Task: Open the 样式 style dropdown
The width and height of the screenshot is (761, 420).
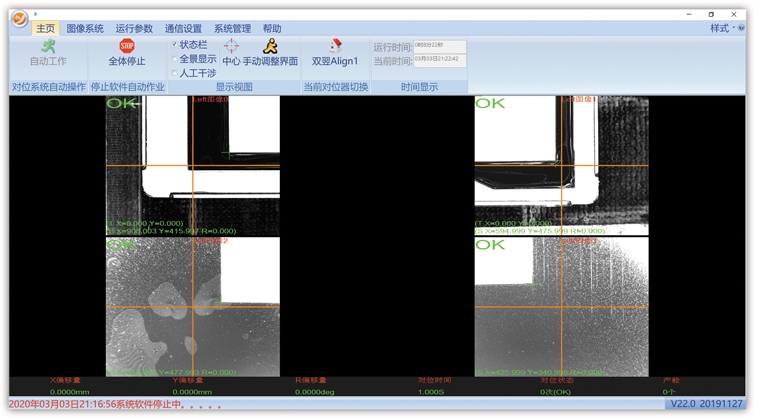Action: pos(721,28)
